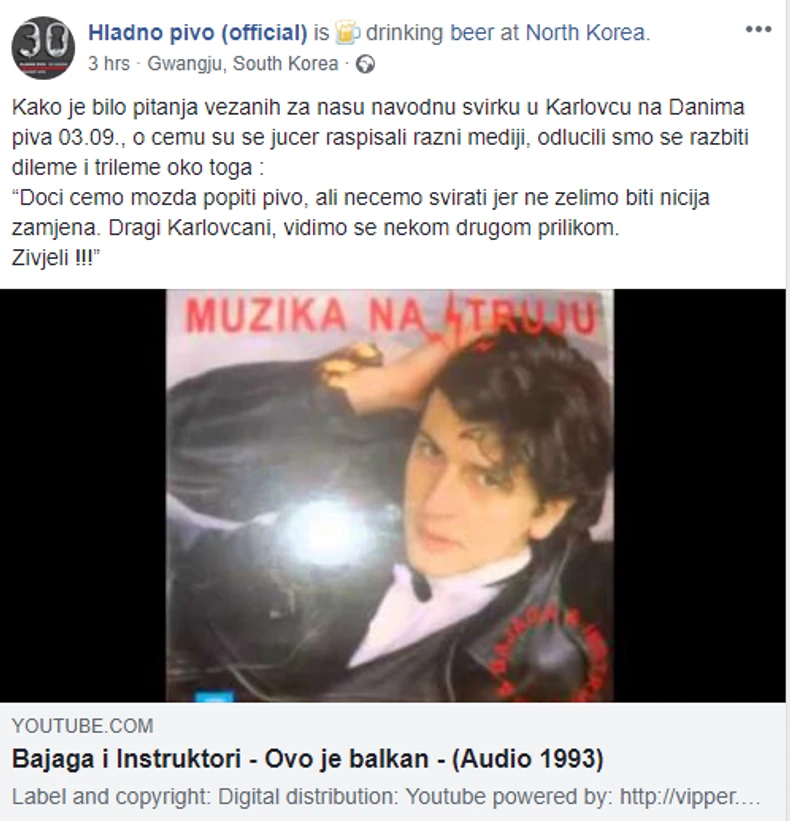
Task: Click the Label and copyright description text
Action: pos(386,796)
